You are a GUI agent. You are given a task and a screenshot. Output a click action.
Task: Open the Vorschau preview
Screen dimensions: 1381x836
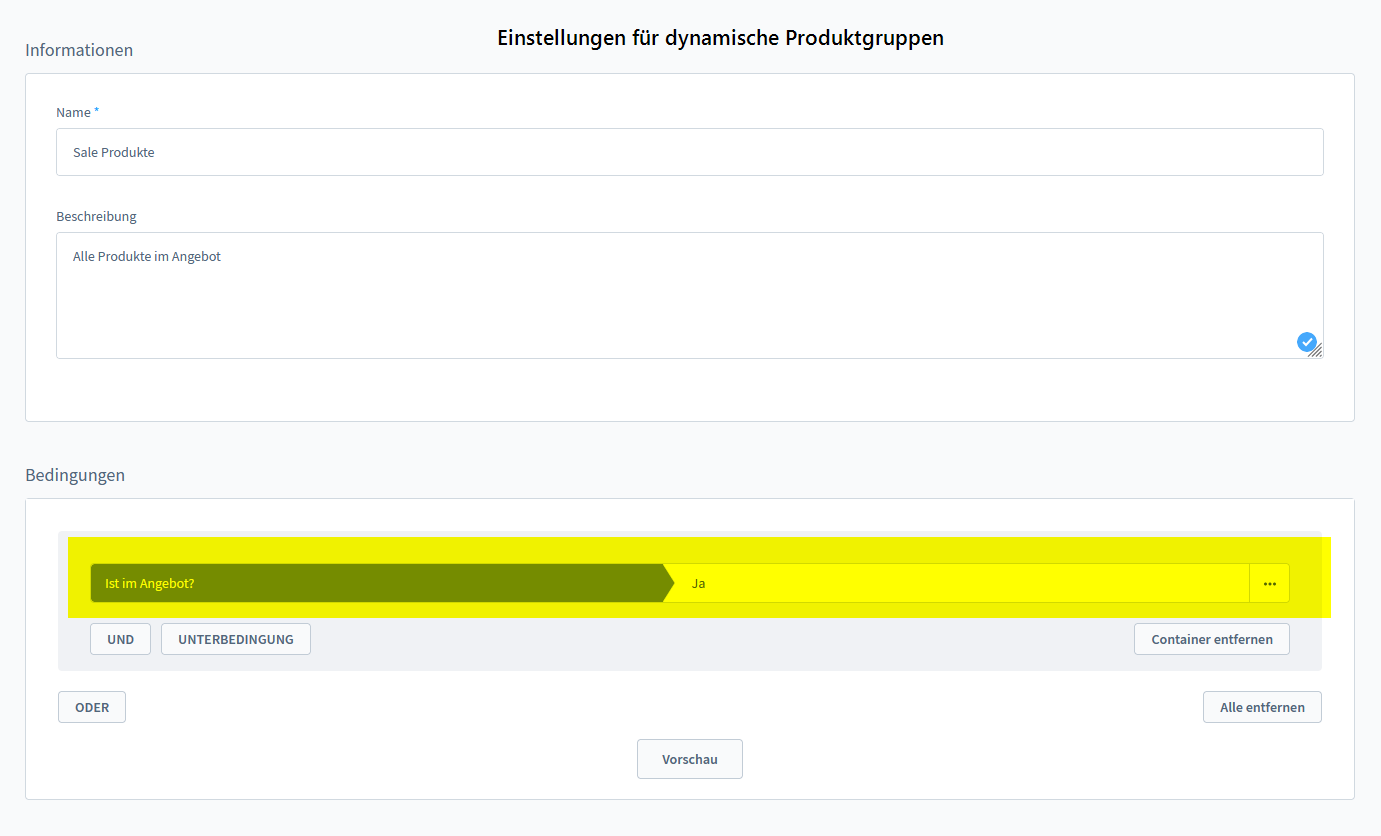coord(690,759)
